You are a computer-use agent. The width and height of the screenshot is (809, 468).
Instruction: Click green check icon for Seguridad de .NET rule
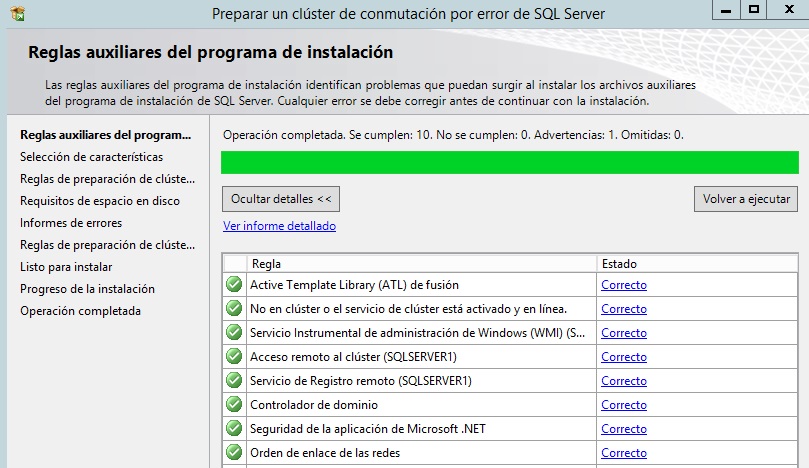click(234, 428)
